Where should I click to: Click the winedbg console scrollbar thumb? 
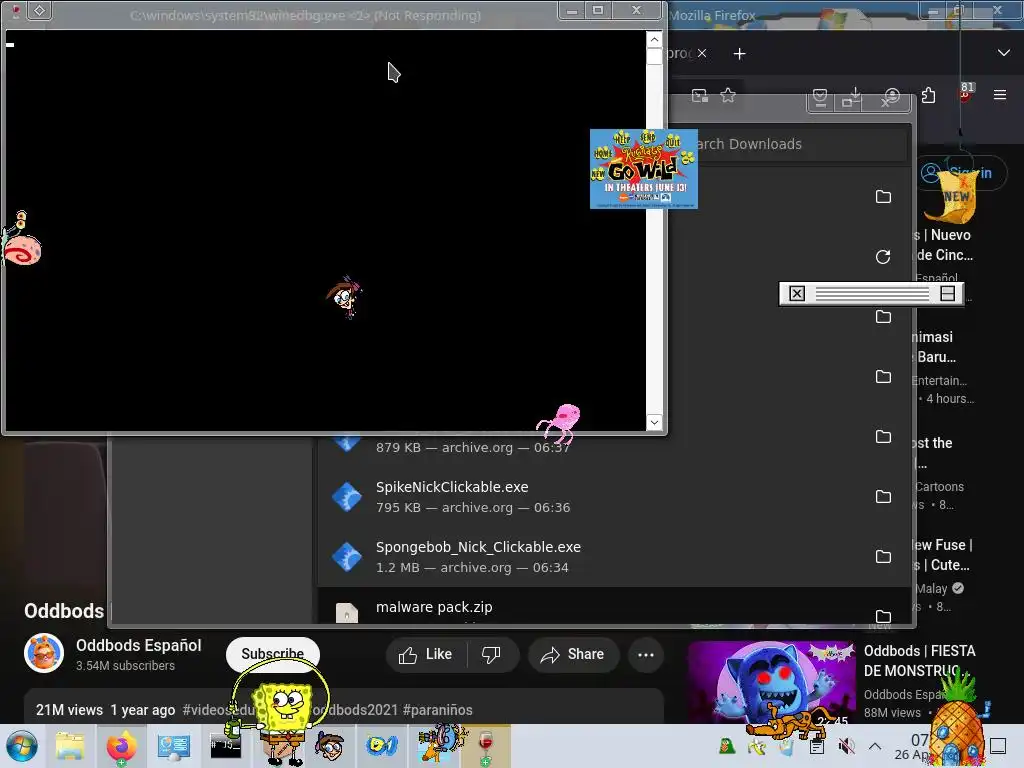654,56
